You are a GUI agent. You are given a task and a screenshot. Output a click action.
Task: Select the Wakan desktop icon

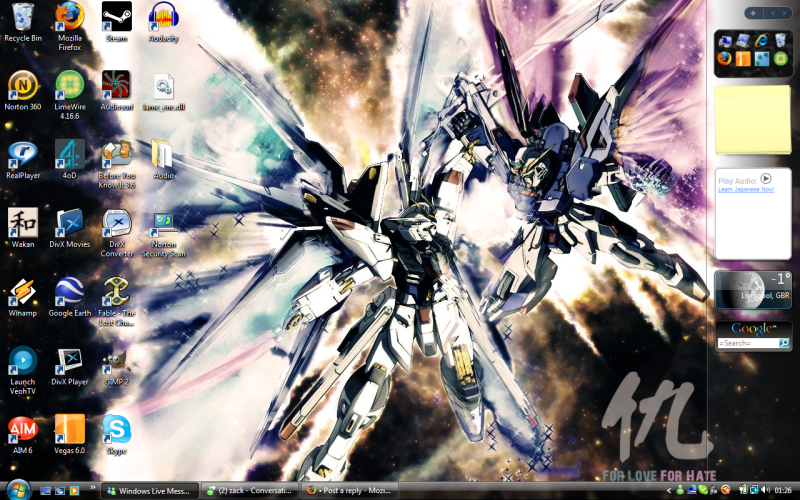pos(22,229)
